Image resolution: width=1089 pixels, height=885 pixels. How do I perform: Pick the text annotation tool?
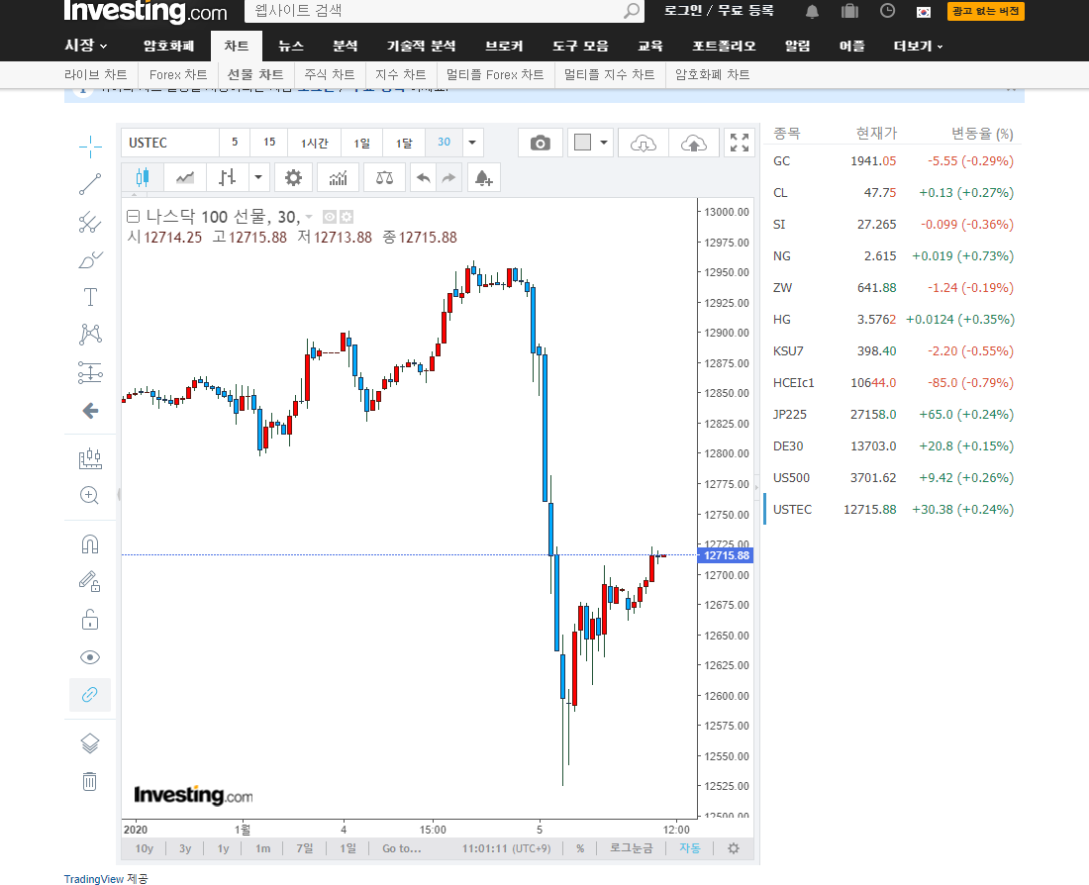coord(90,297)
